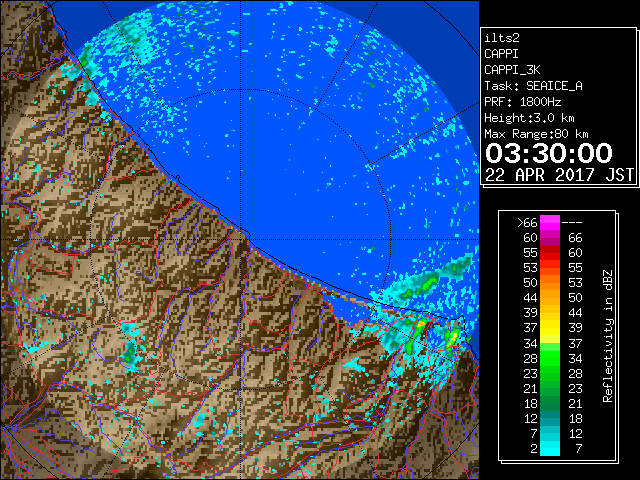This screenshot has height=480, width=640.
Task: Click the '>66' legend value
Action: click(x=527, y=223)
